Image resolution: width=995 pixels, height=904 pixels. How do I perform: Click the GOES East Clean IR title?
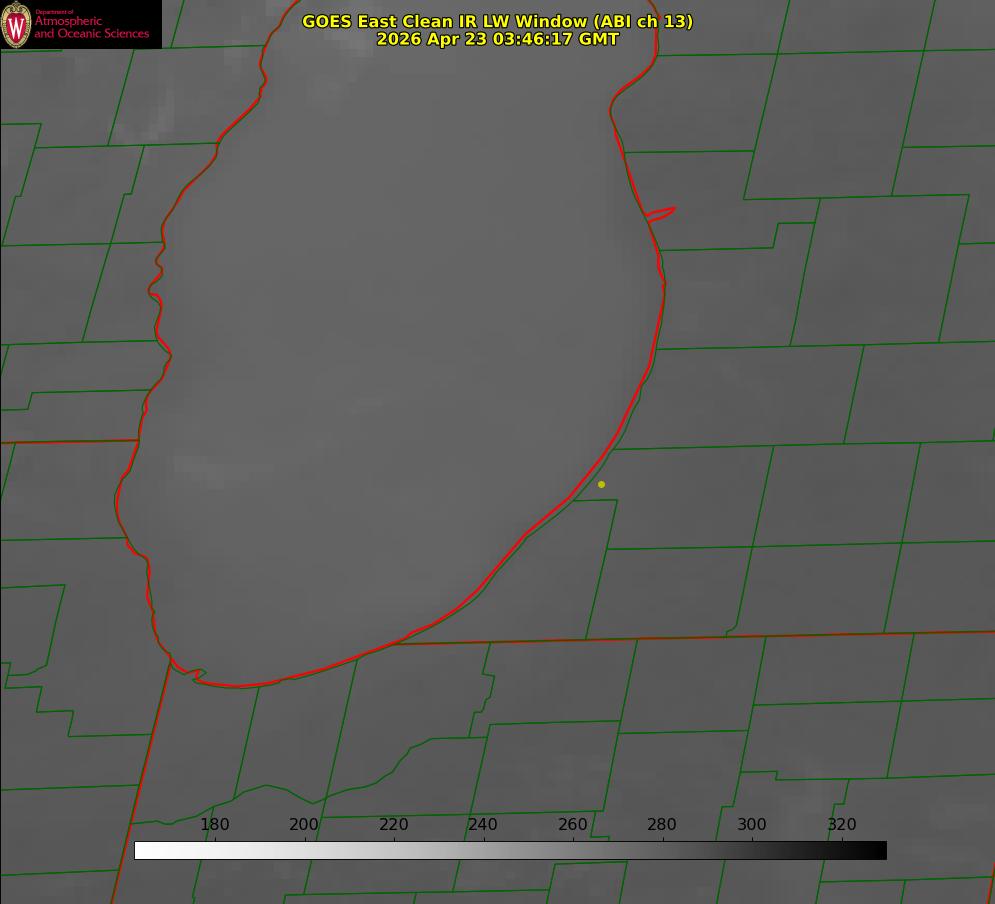click(498, 21)
